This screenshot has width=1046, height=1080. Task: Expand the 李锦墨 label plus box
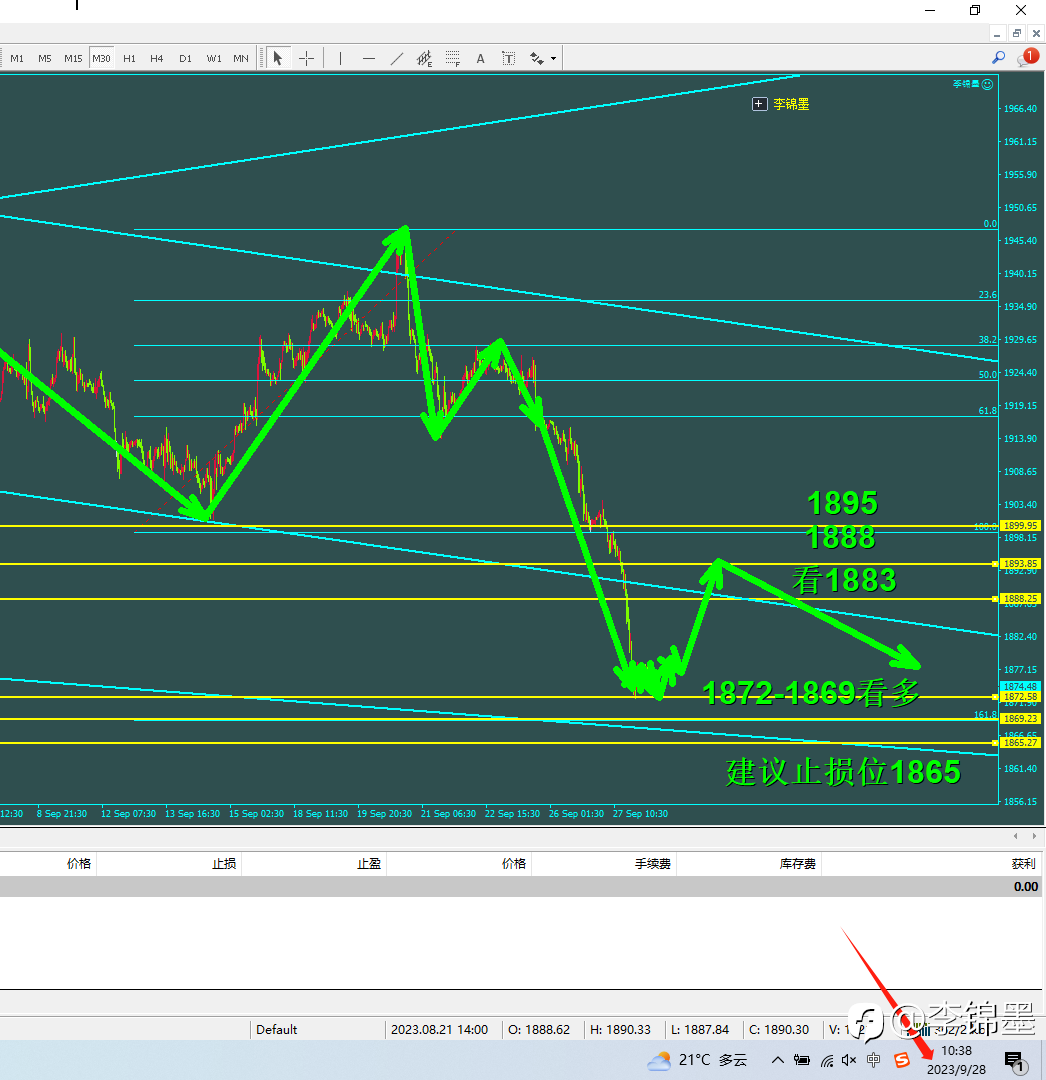pyautogui.click(x=760, y=104)
